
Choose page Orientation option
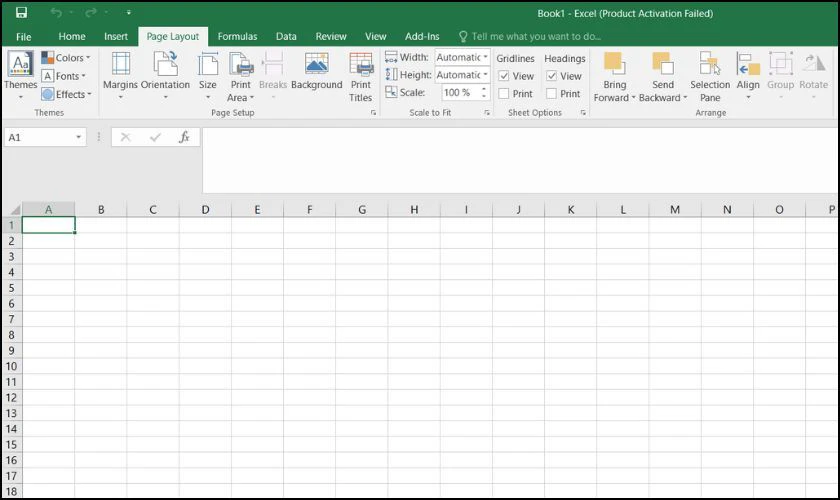pos(165,76)
